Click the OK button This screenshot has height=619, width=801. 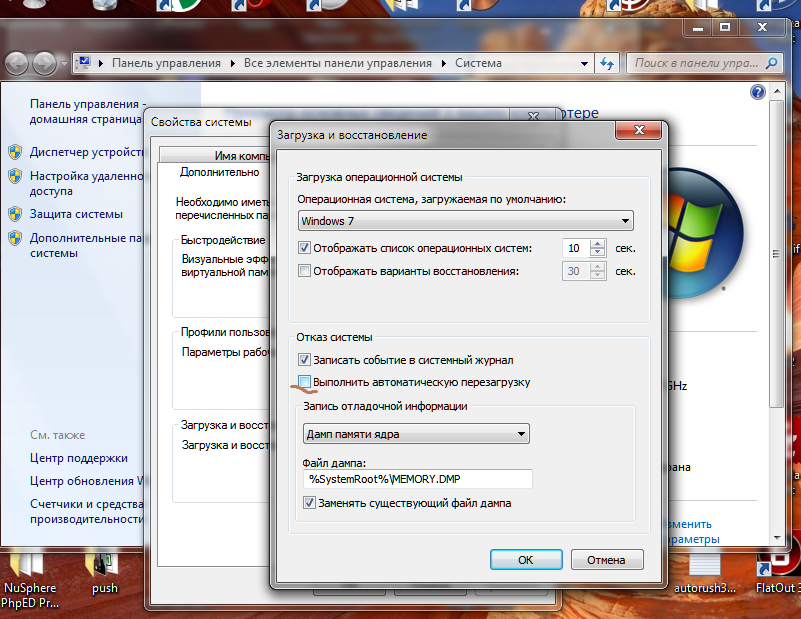click(x=526, y=560)
